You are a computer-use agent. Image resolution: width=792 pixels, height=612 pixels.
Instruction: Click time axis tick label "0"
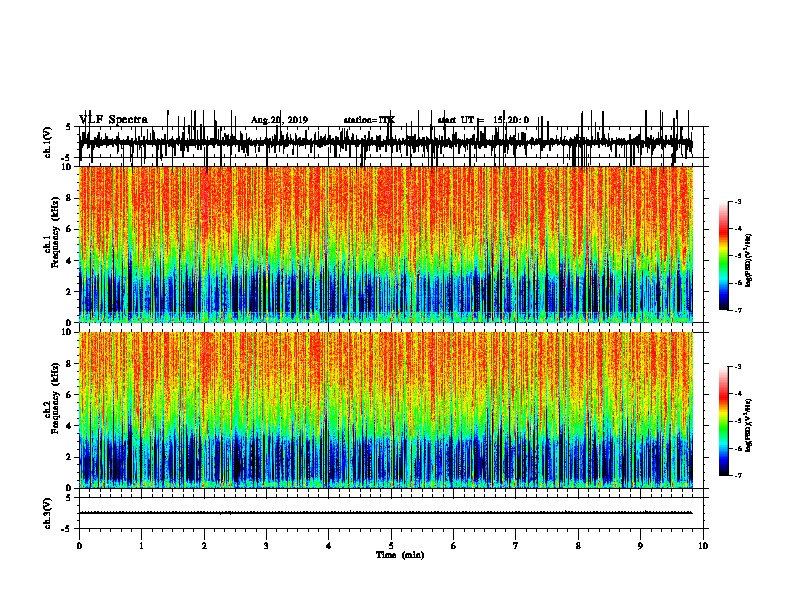(79, 546)
